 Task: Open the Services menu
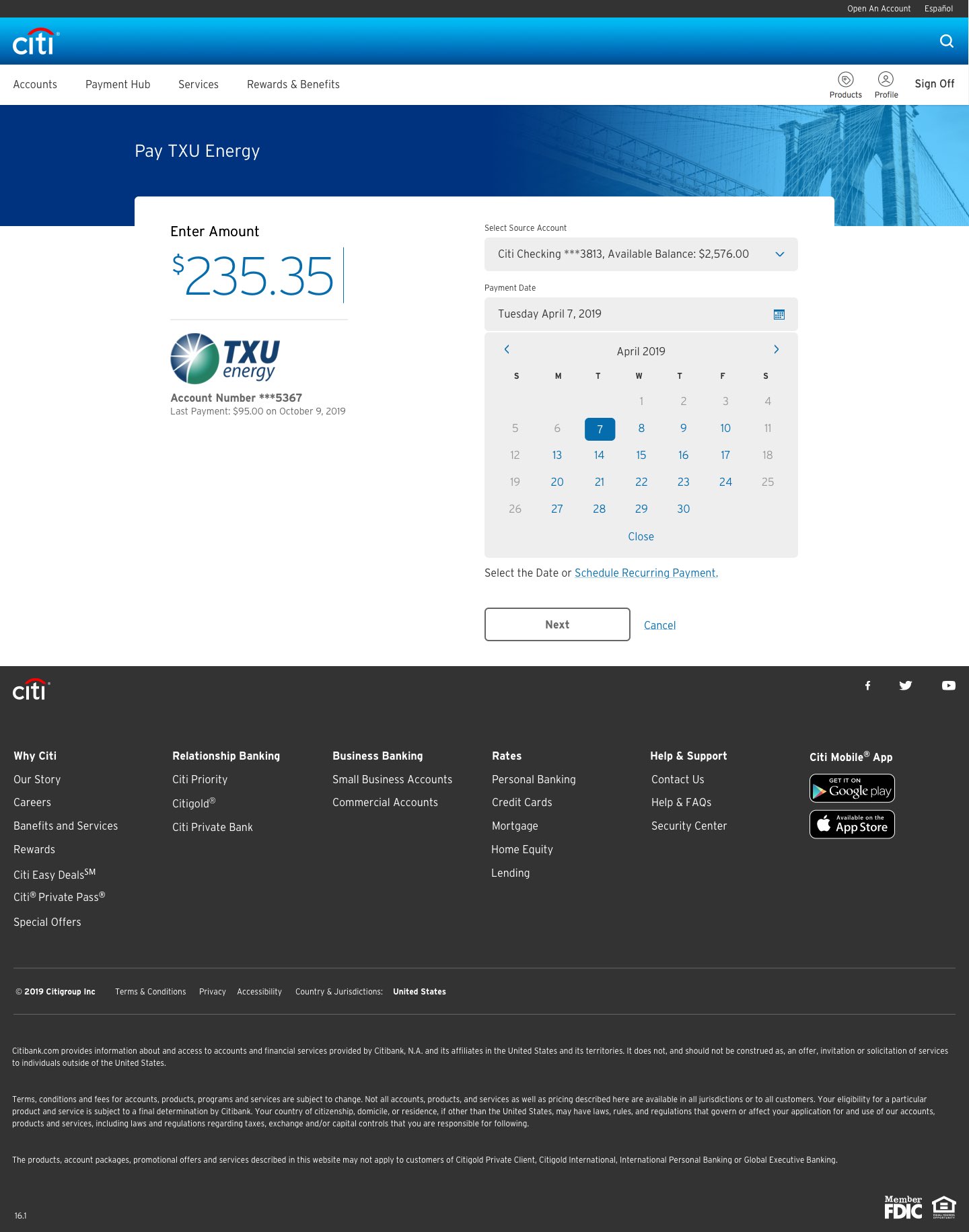pyautogui.click(x=199, y=84)
